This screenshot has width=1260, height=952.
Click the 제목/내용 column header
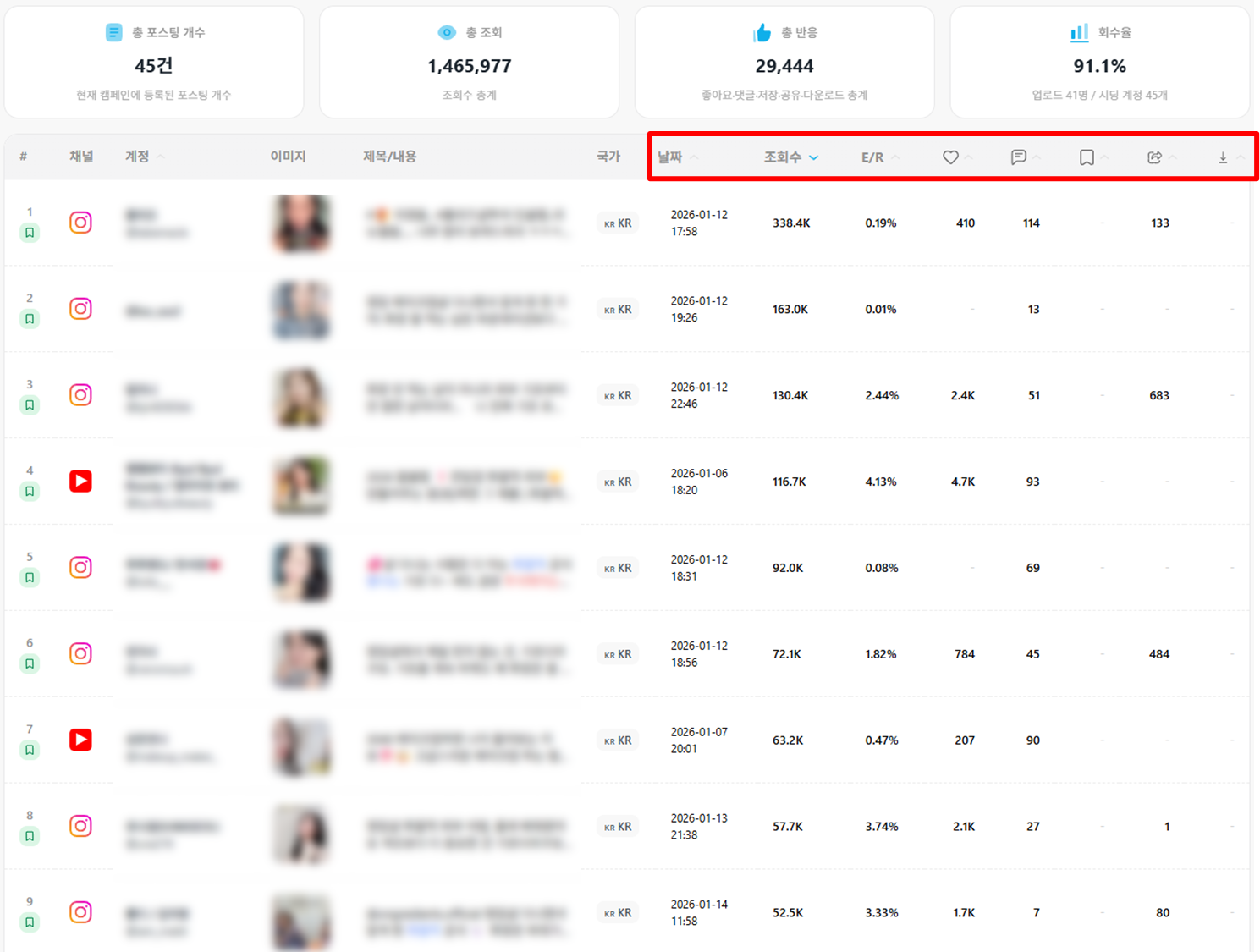(389, 157)
